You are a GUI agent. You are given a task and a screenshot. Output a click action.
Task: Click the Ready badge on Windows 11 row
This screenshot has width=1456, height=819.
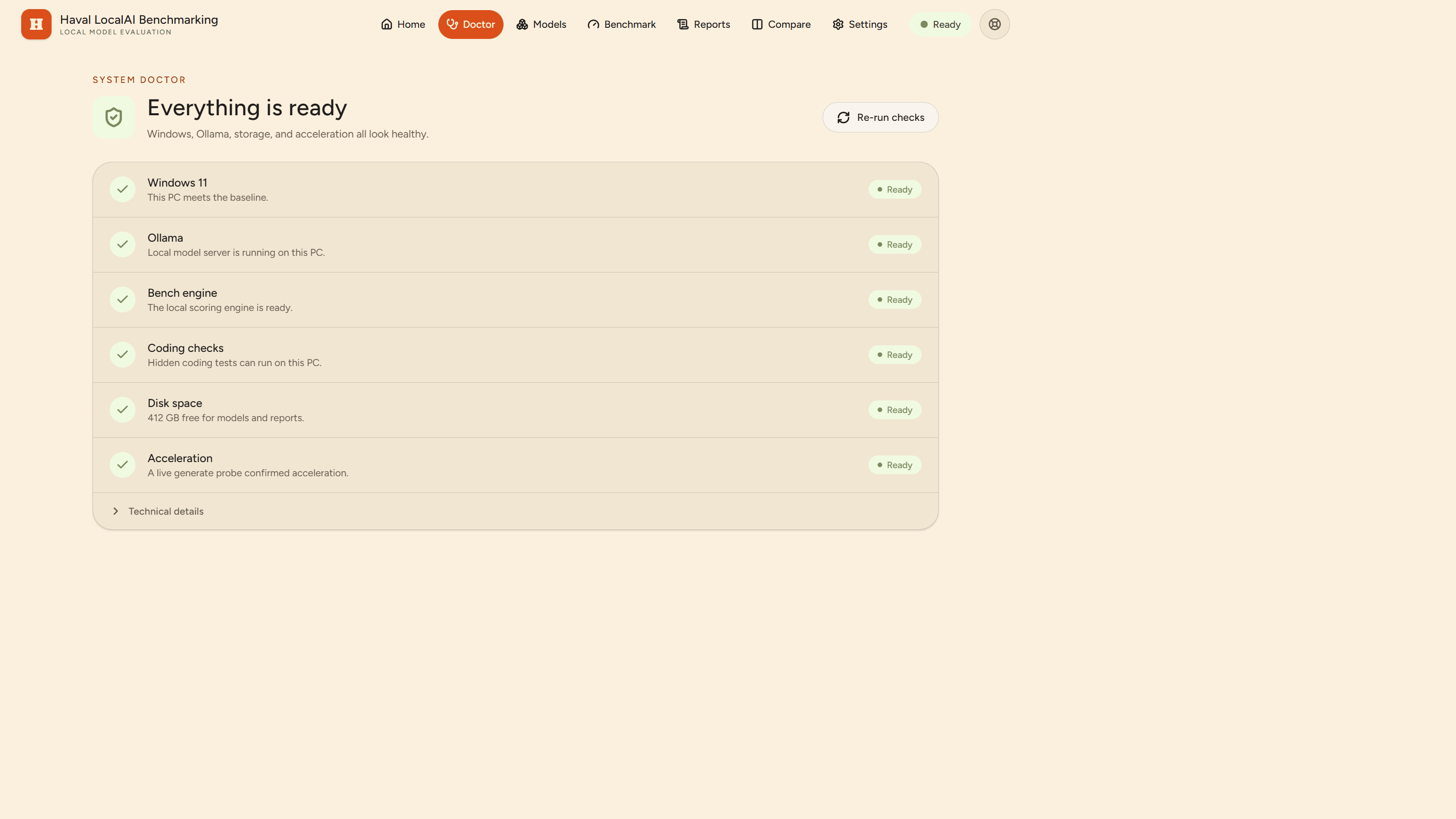895,190
